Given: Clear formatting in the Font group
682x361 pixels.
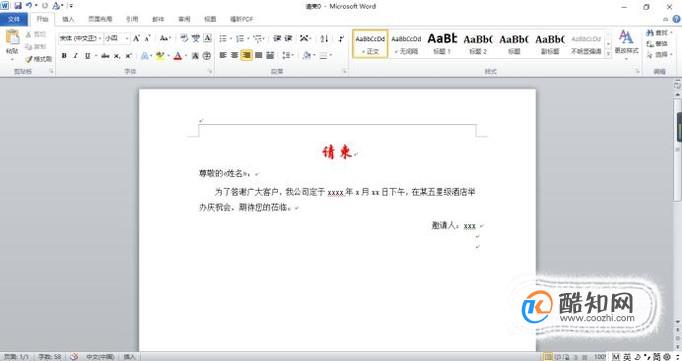Looking at the screenshot, I should click(184, 38).
